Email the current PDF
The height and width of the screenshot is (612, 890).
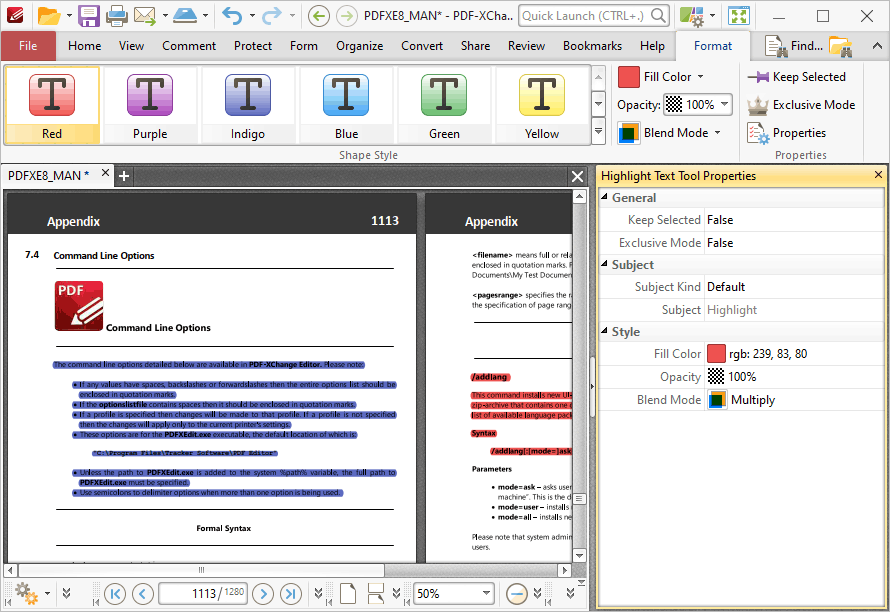(x=143, y=15)
